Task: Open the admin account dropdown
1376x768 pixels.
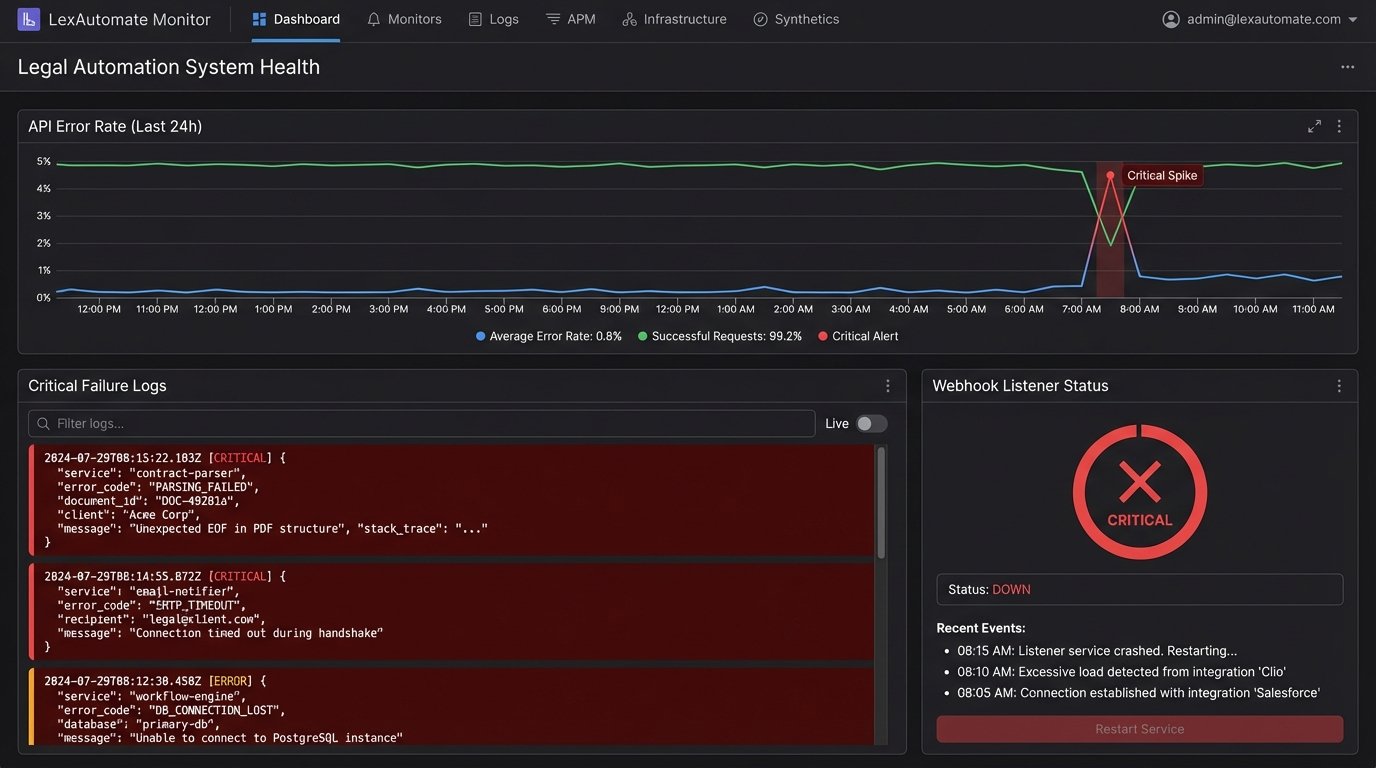Action: pos(1260,18)
